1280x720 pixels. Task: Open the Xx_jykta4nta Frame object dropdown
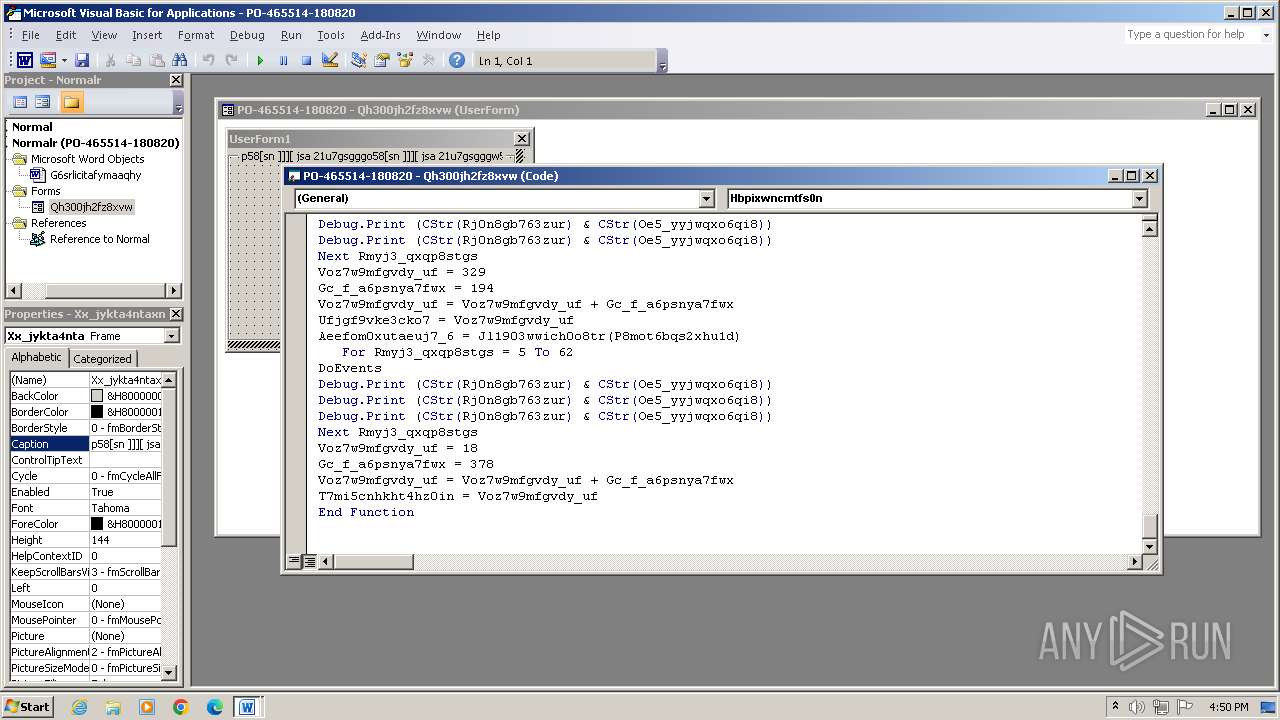[x=171, y=336]
